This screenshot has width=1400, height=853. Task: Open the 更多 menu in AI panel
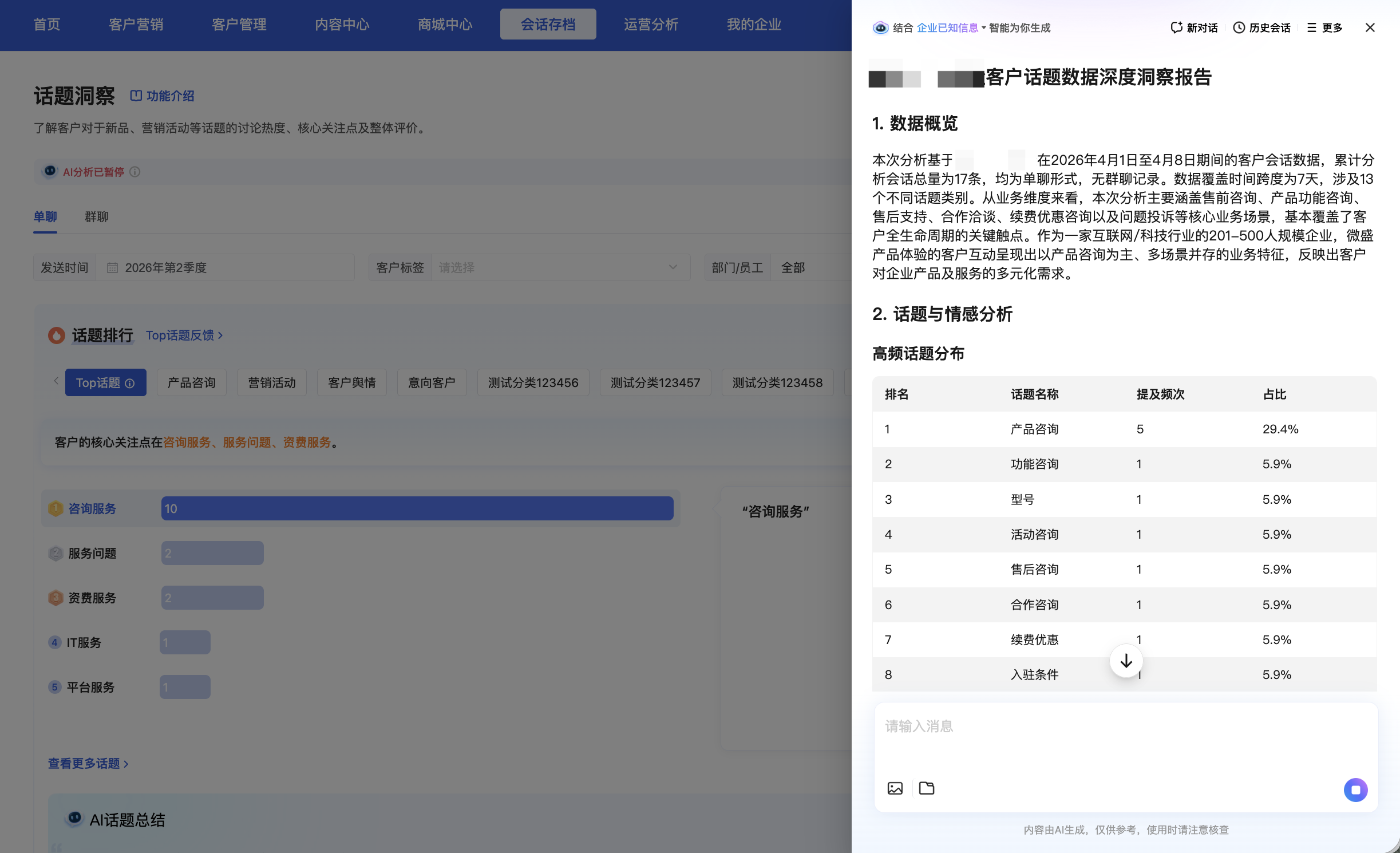(1324, 27)
